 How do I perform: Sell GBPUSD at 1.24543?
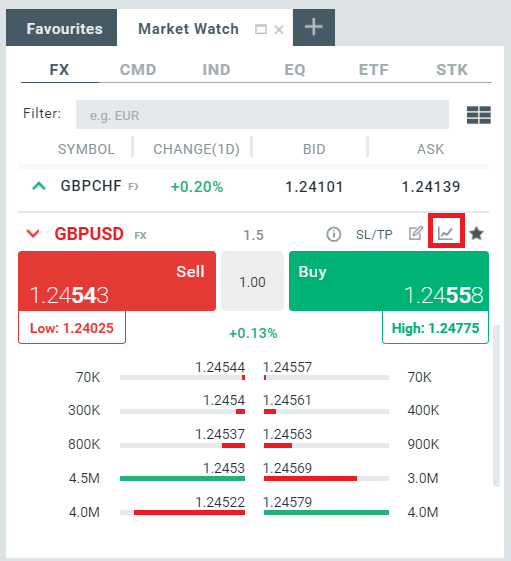pos(117,281)
